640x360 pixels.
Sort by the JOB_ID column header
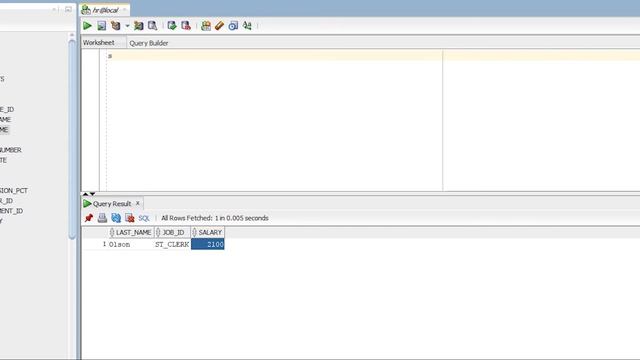coord(173,232)
